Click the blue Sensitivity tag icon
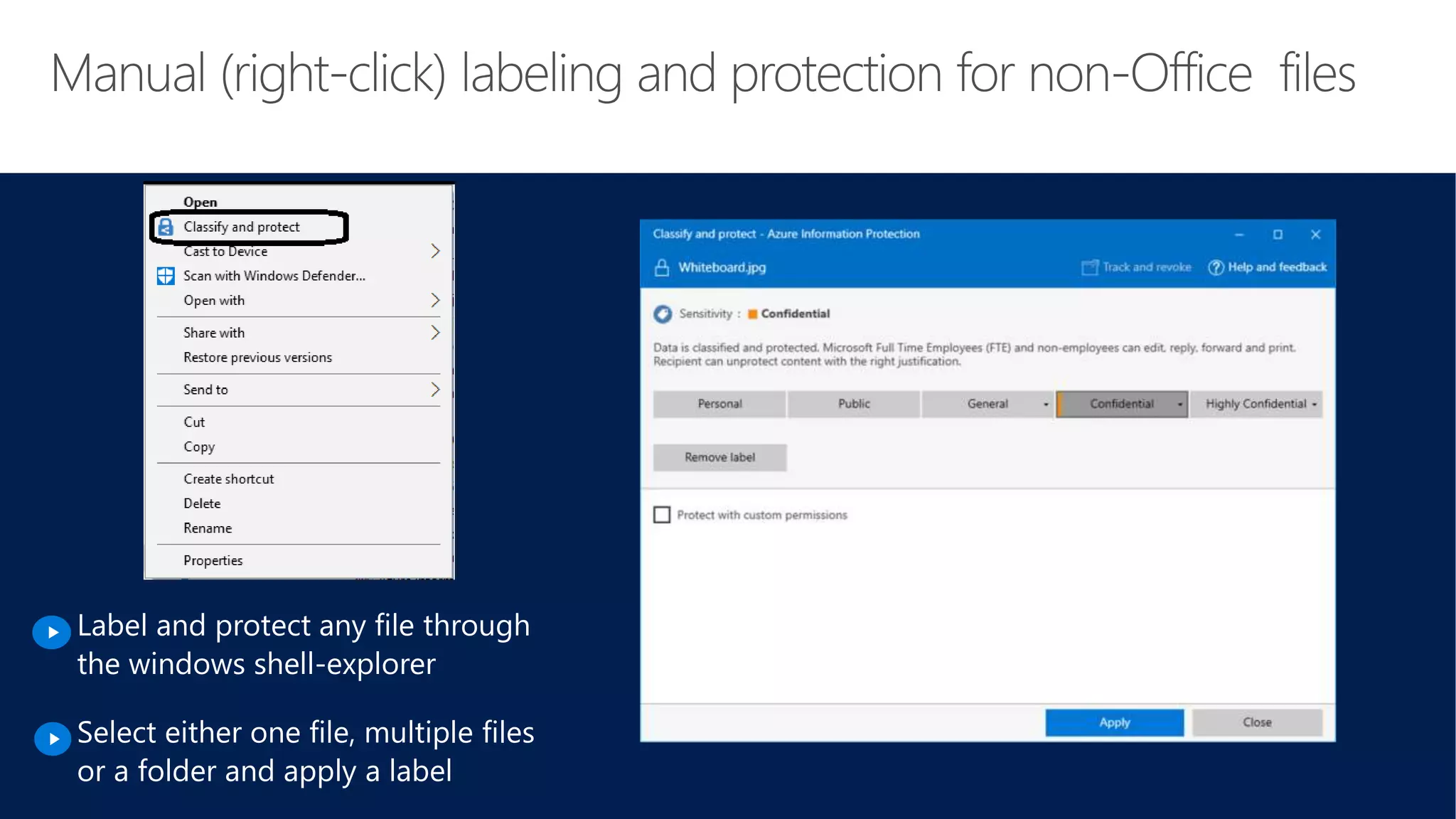 663,314
